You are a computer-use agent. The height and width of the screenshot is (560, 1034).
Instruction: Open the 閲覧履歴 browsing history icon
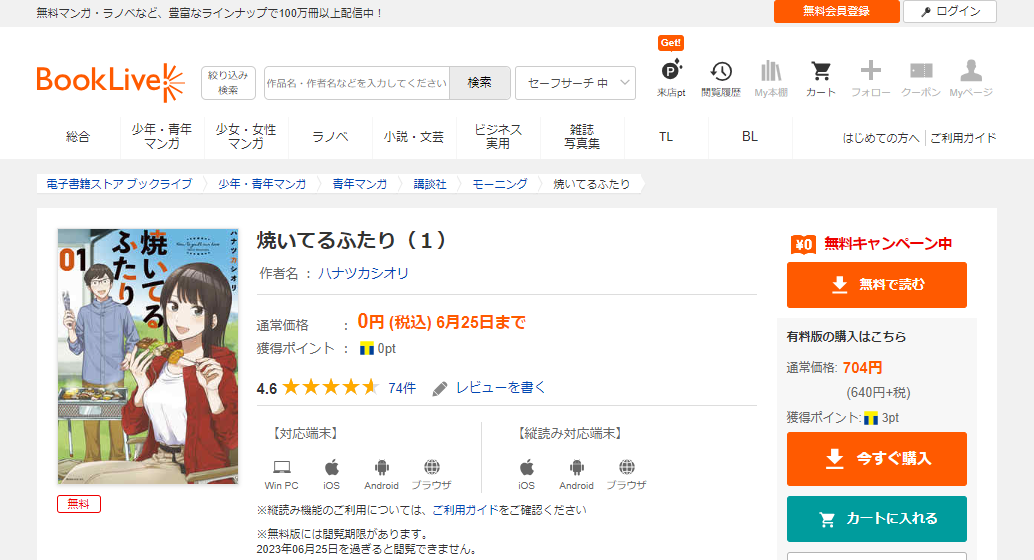point(721,72)
